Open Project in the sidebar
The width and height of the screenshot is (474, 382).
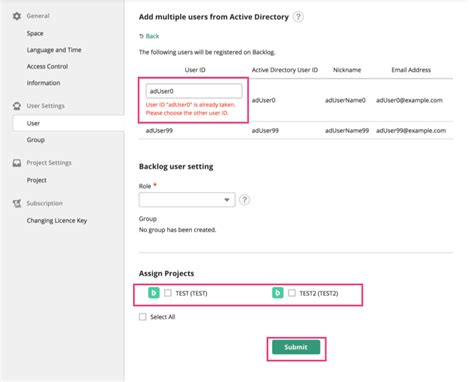(37, 180)
